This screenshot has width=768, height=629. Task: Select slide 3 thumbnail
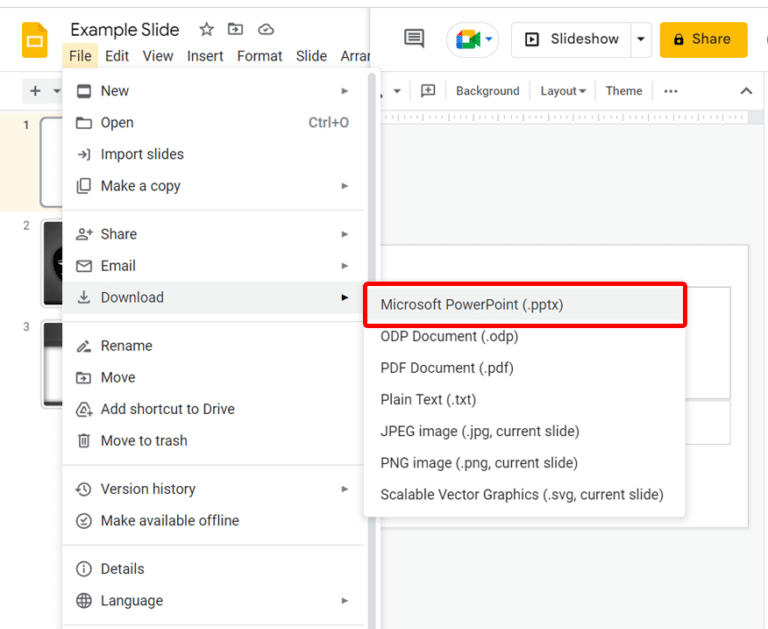(52, 364)
